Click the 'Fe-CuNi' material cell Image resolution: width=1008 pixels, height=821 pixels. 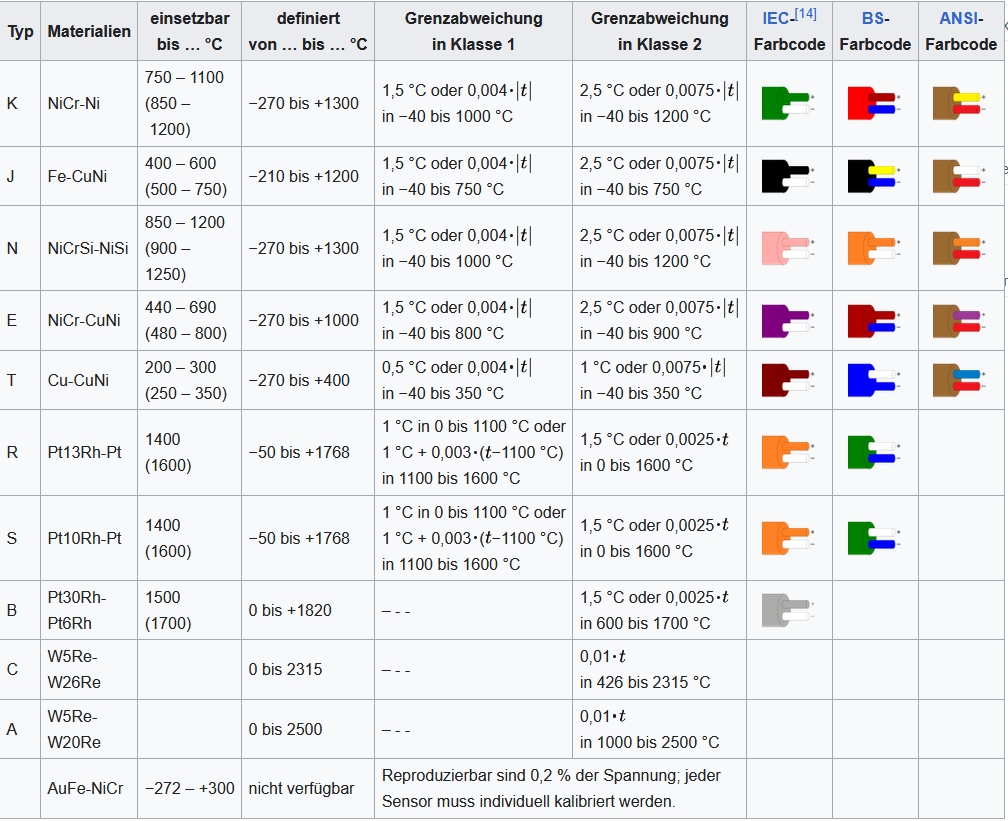pos(89,176)
